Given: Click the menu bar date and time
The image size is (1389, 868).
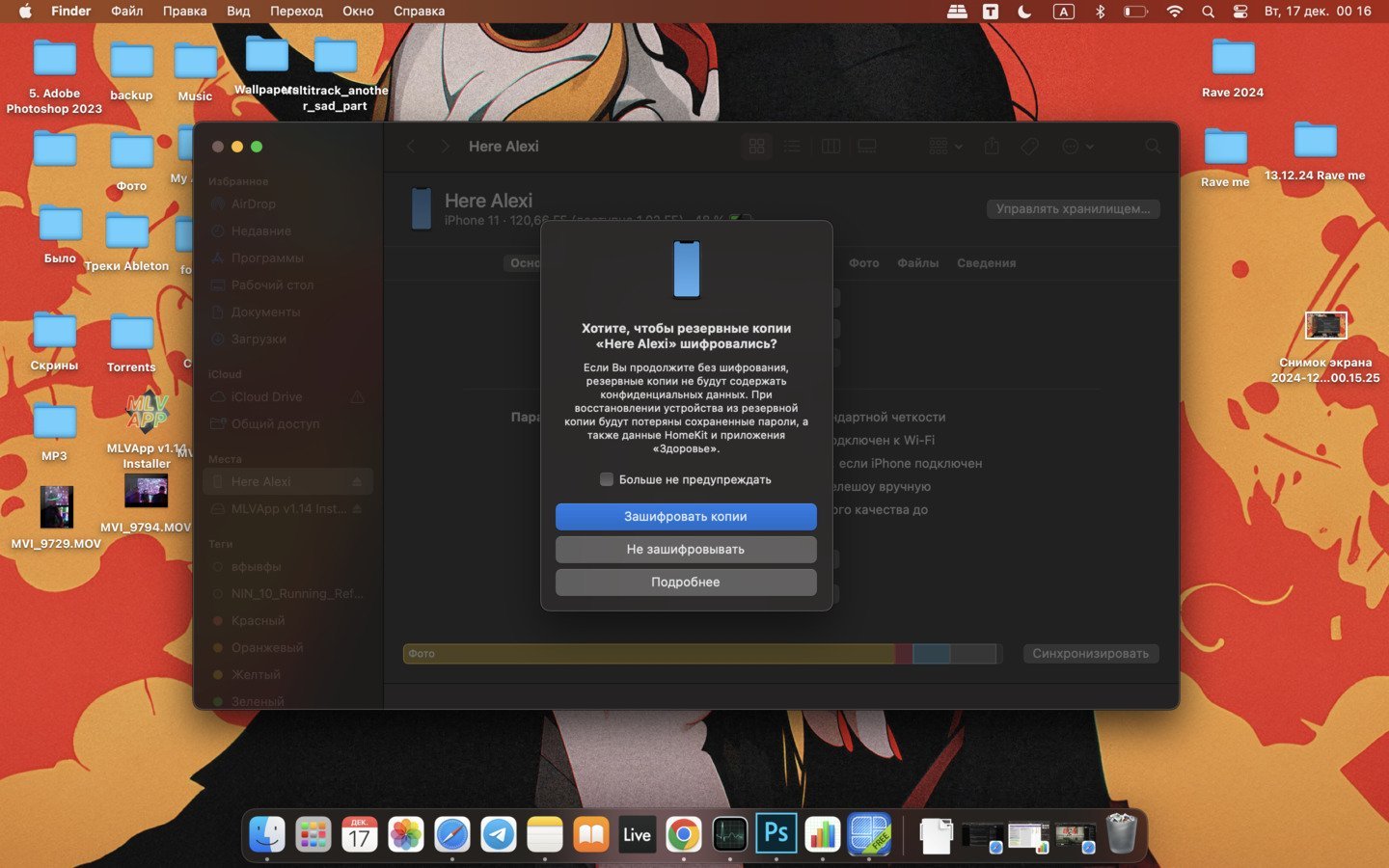Looking at the screenshot, I should click(1318, 12).
